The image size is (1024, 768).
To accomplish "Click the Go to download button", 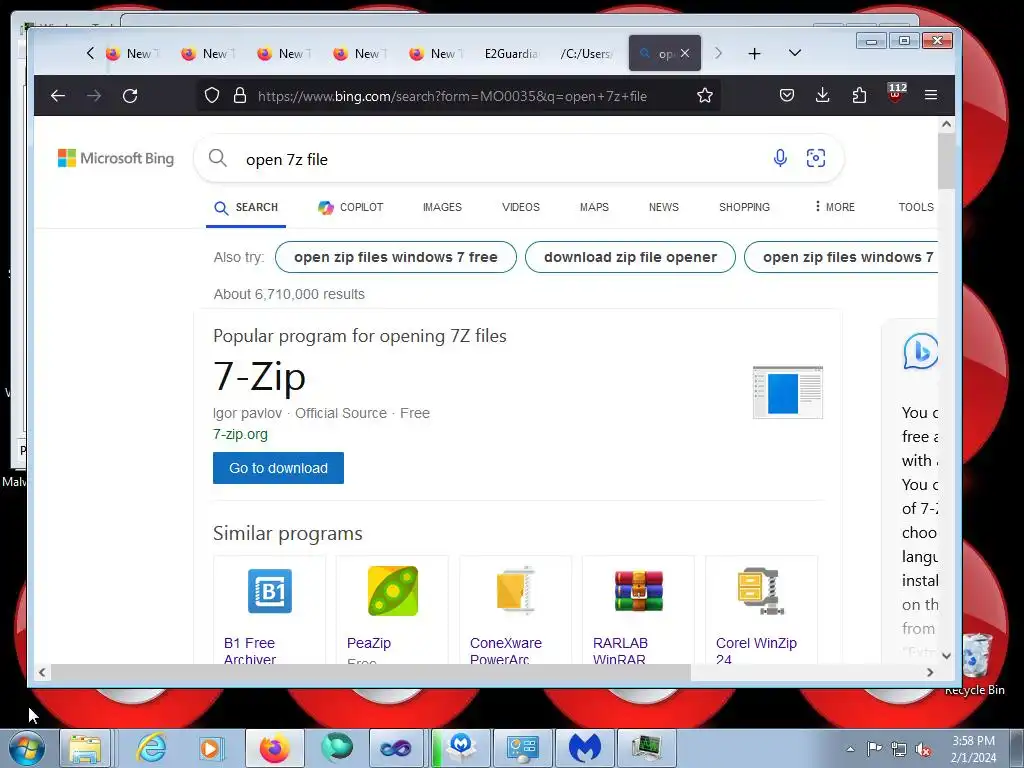I will 278,468.
